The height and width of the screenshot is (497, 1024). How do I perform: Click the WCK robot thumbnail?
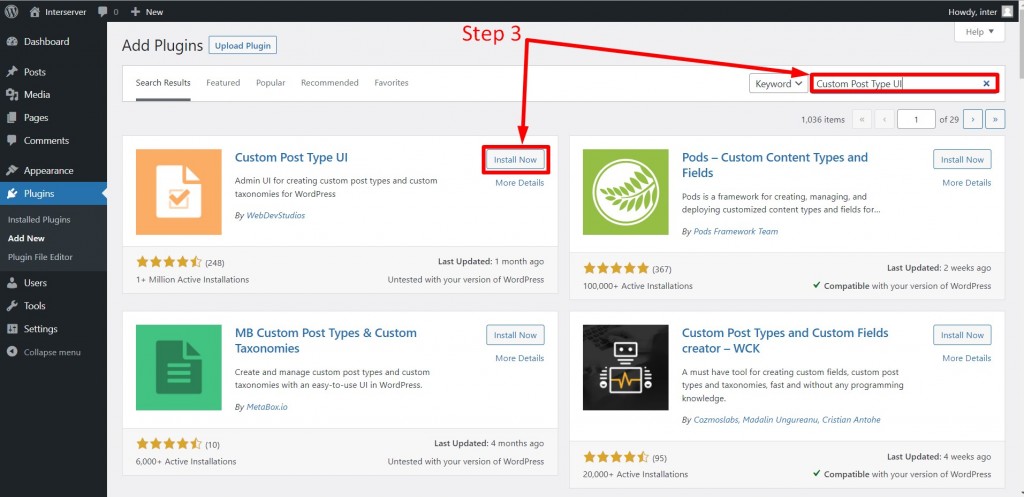point(626,368)
